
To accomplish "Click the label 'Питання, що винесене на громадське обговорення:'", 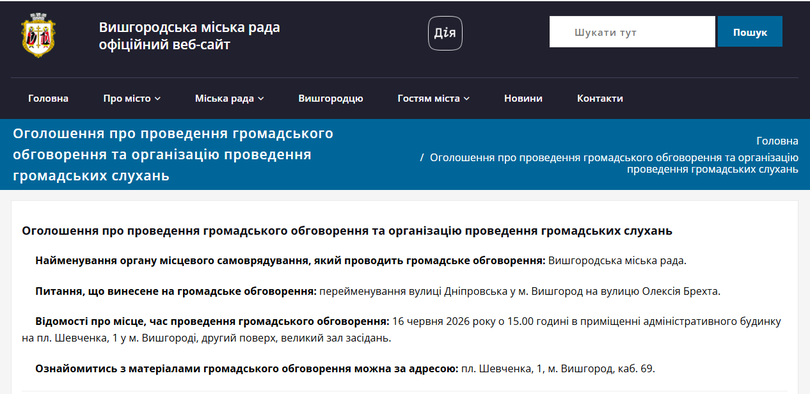I will (x=176, y=291).
